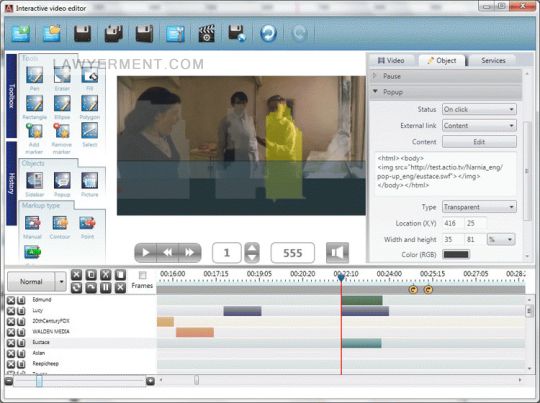This screenshot has height=403, width=540.
Task: Choose the Manual markup type
Action: pos(33,223)
